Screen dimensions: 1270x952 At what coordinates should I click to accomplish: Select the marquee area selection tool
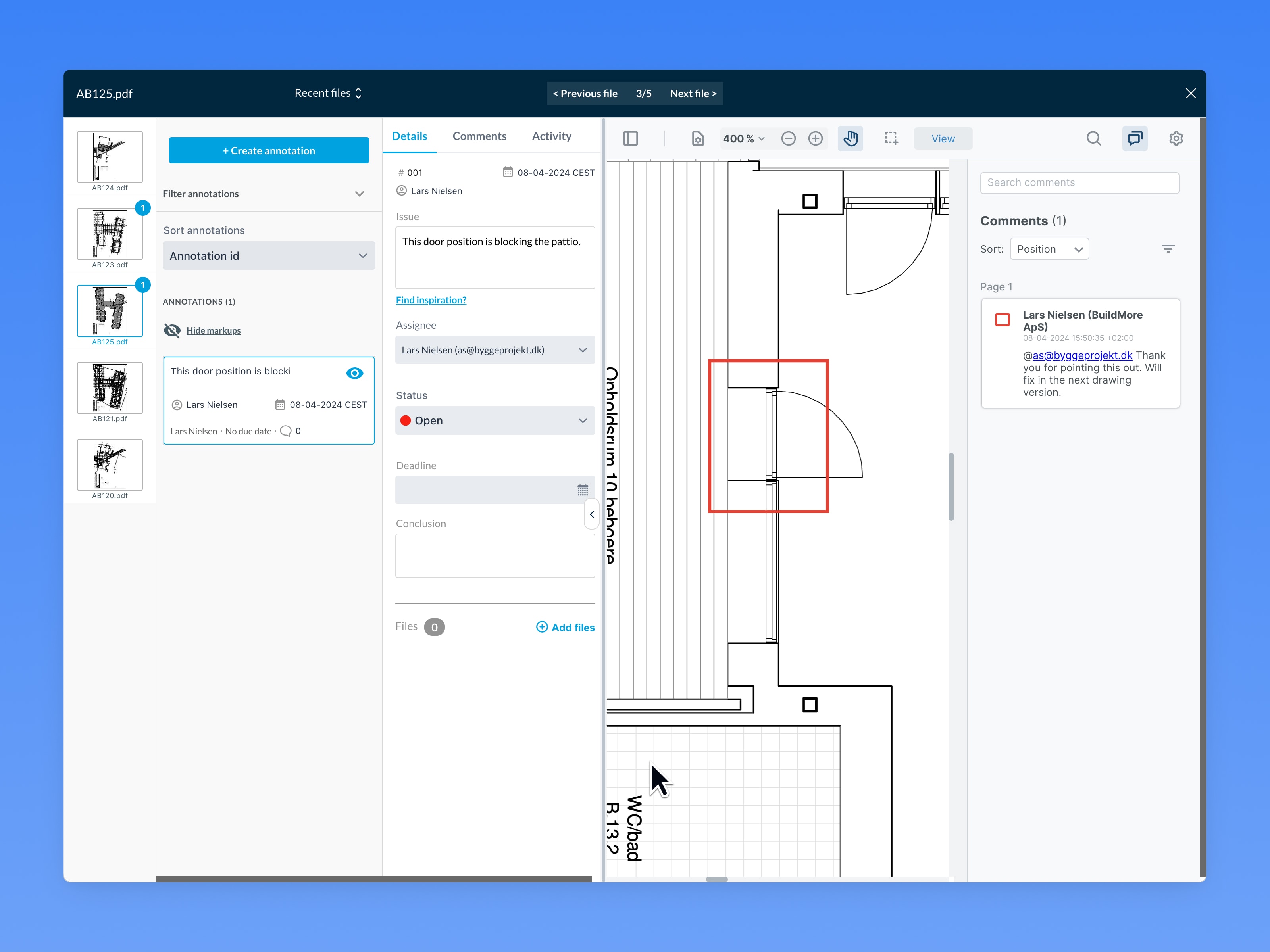(x=891, y=138)
